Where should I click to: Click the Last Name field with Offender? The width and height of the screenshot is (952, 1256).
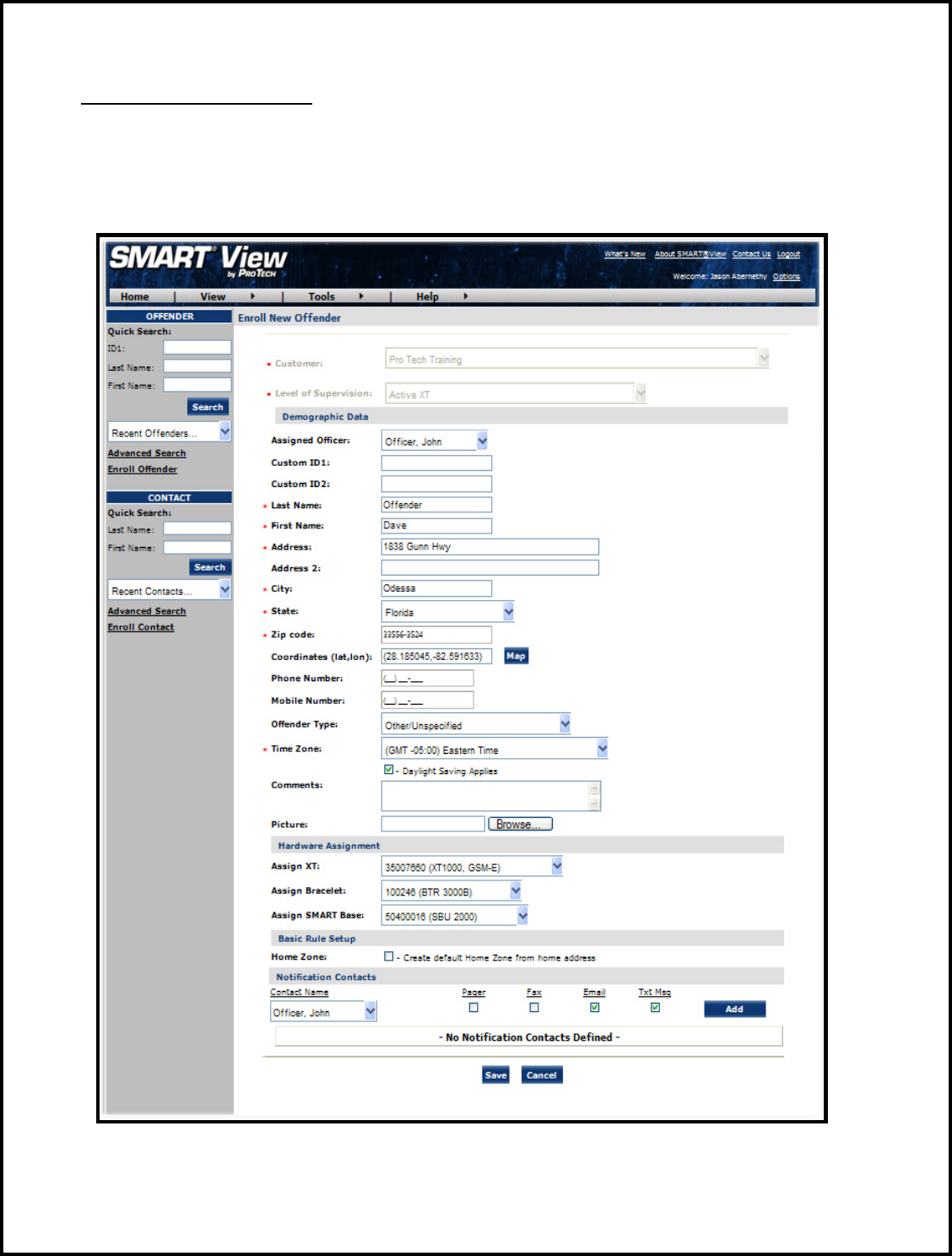point(436,505)
